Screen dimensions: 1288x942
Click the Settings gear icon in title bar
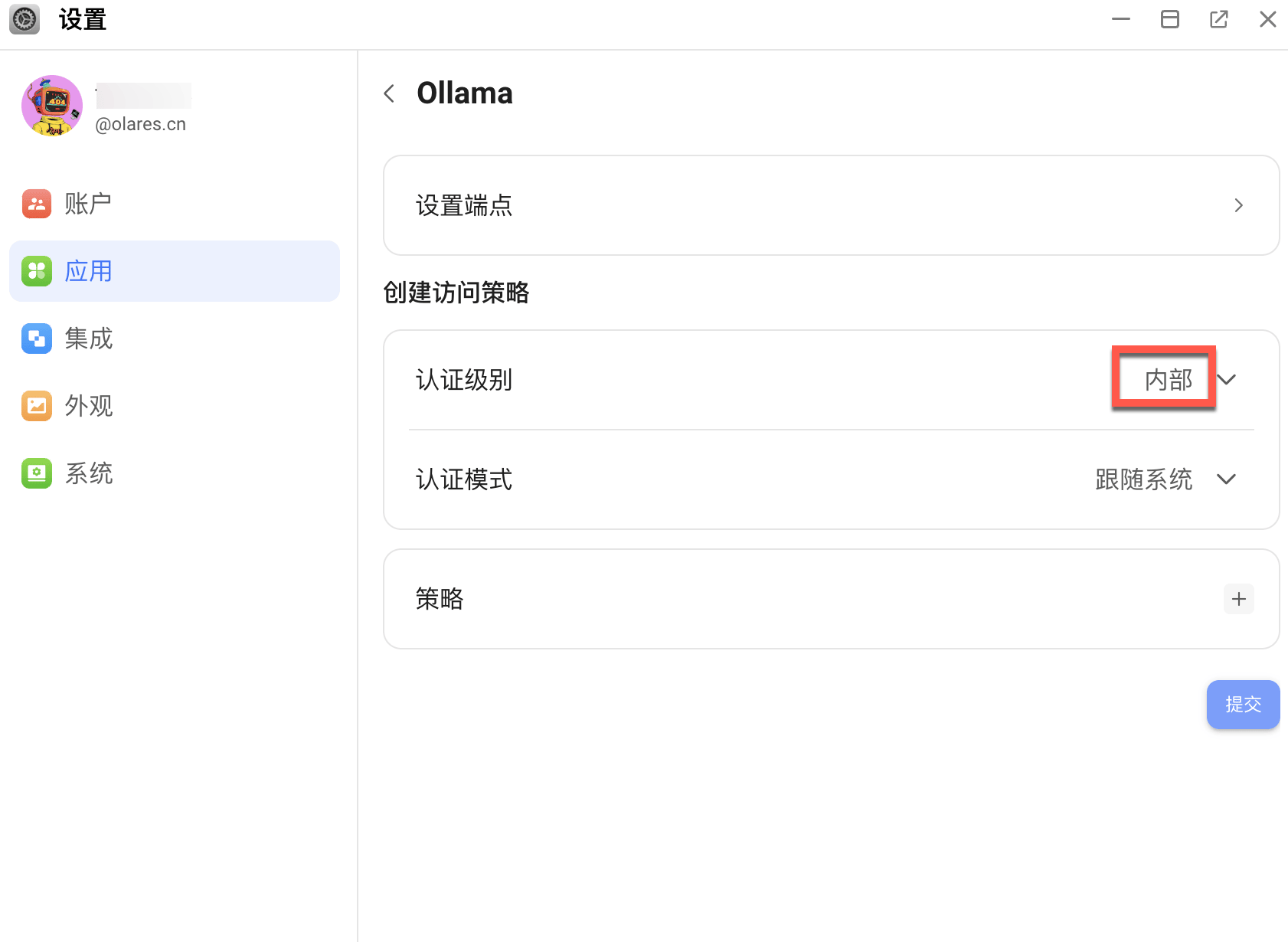pyautogui.click(x=25, y=19)
